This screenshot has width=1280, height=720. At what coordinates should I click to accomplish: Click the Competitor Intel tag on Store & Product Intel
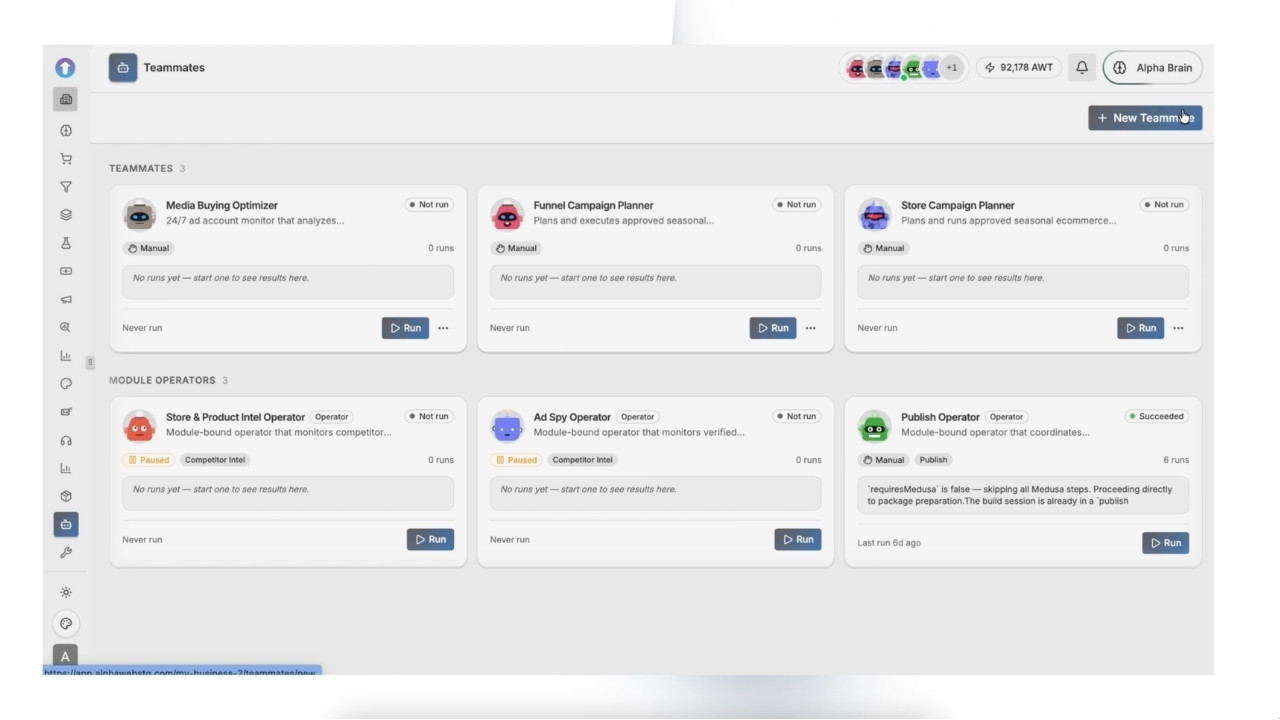pyautogui.click(x=215, y=460)
